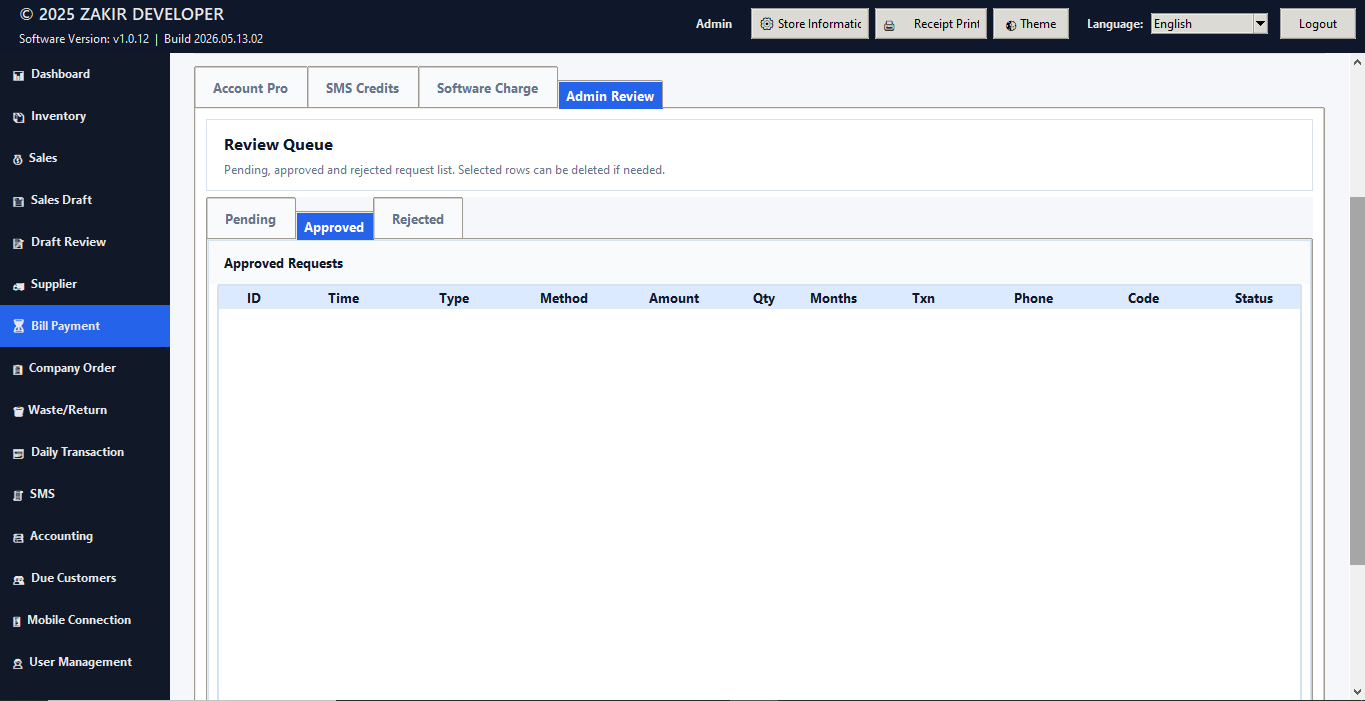1365x701 pixels.
Task: Open the Language dropdown
Action: point(1209,24)
